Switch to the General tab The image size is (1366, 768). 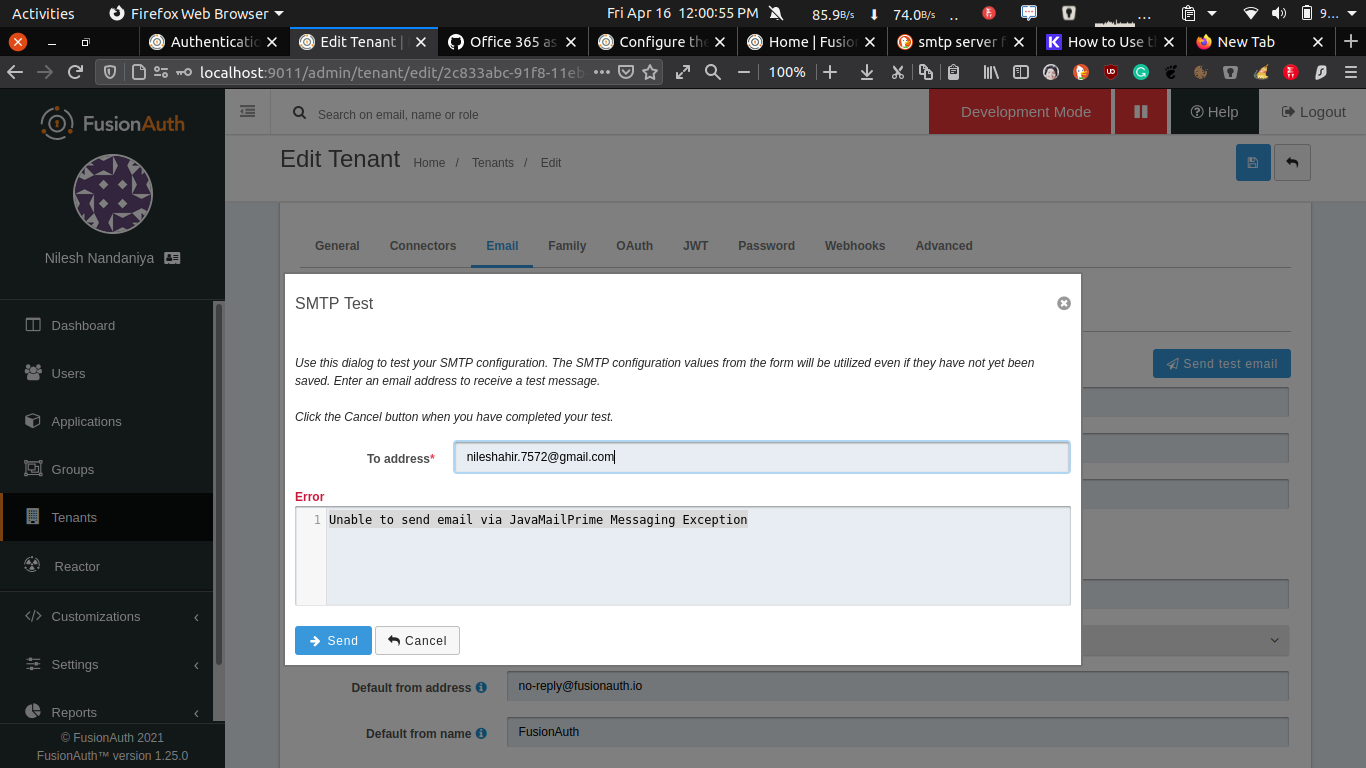pyautogui.click(x=337, y=246)
